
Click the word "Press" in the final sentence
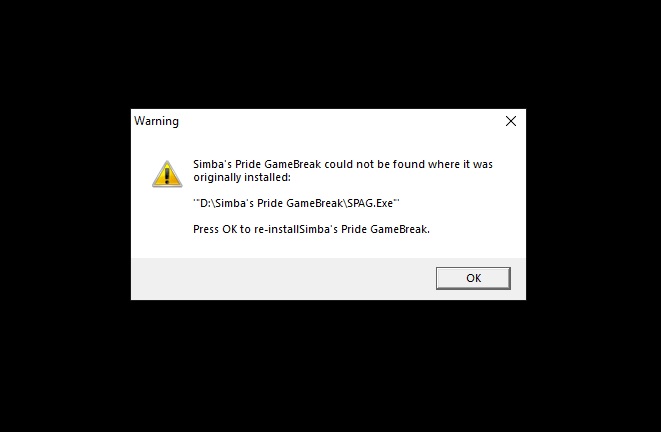coord(206,229)
